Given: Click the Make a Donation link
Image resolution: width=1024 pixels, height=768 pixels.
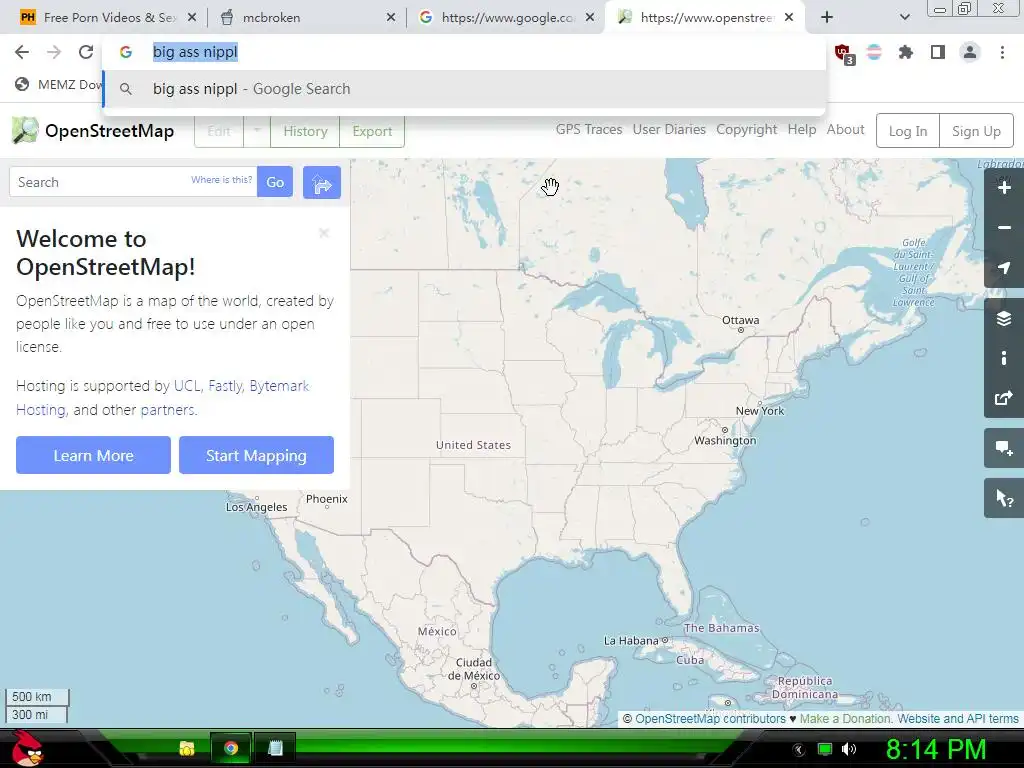Looking at the screenshot, I should pyautogui.click(x=846, y=718).
